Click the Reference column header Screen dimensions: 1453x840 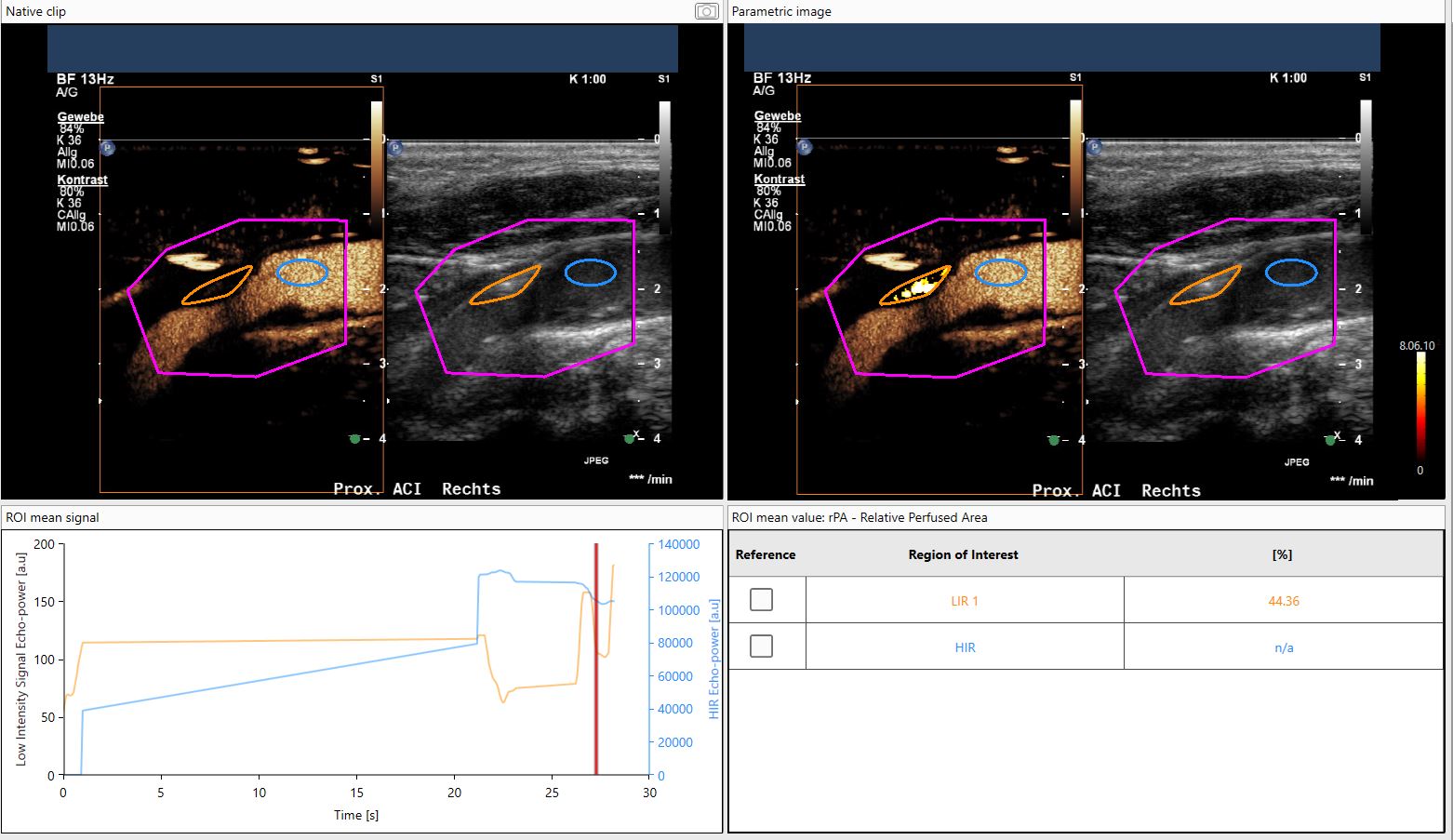click(x=766, y=554)
